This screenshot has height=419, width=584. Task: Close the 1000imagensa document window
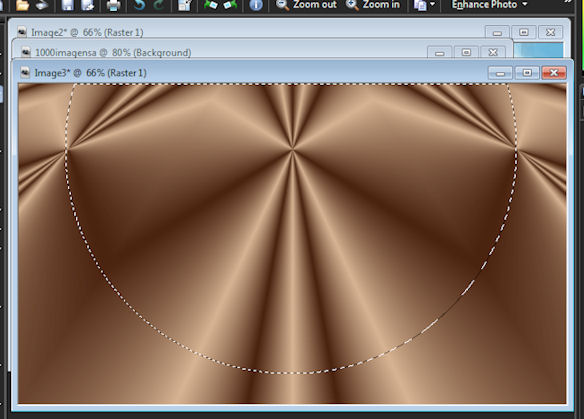tap(493, 53)
